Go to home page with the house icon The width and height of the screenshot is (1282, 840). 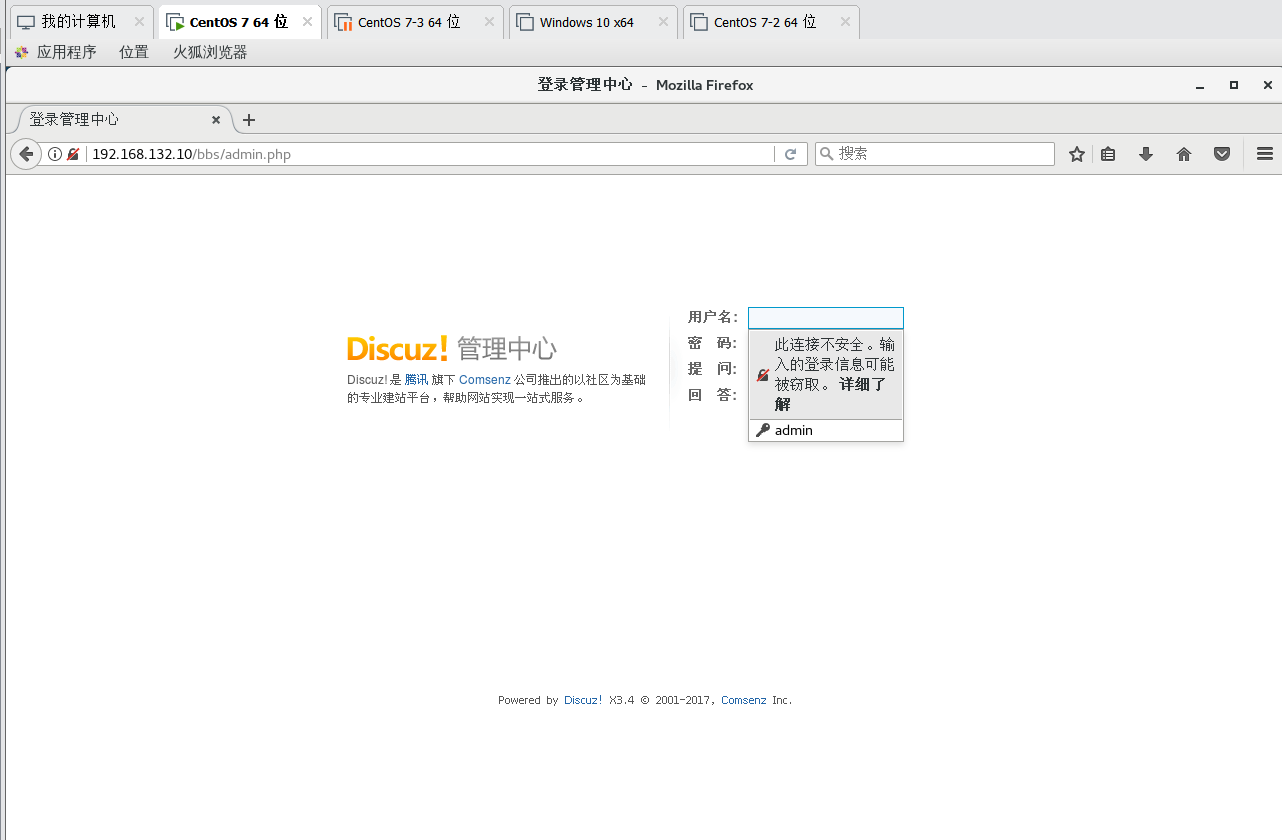1184,154
